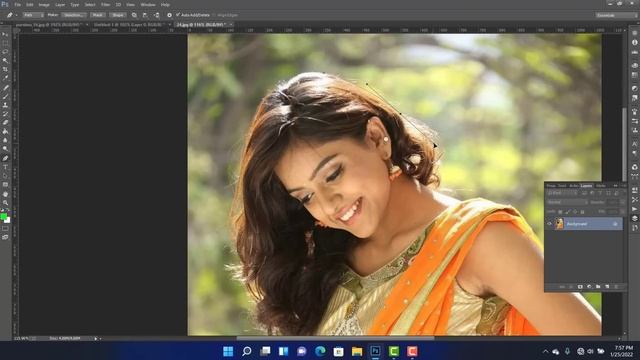
Task: Select the Blur tool
Action: click(5, 140)
